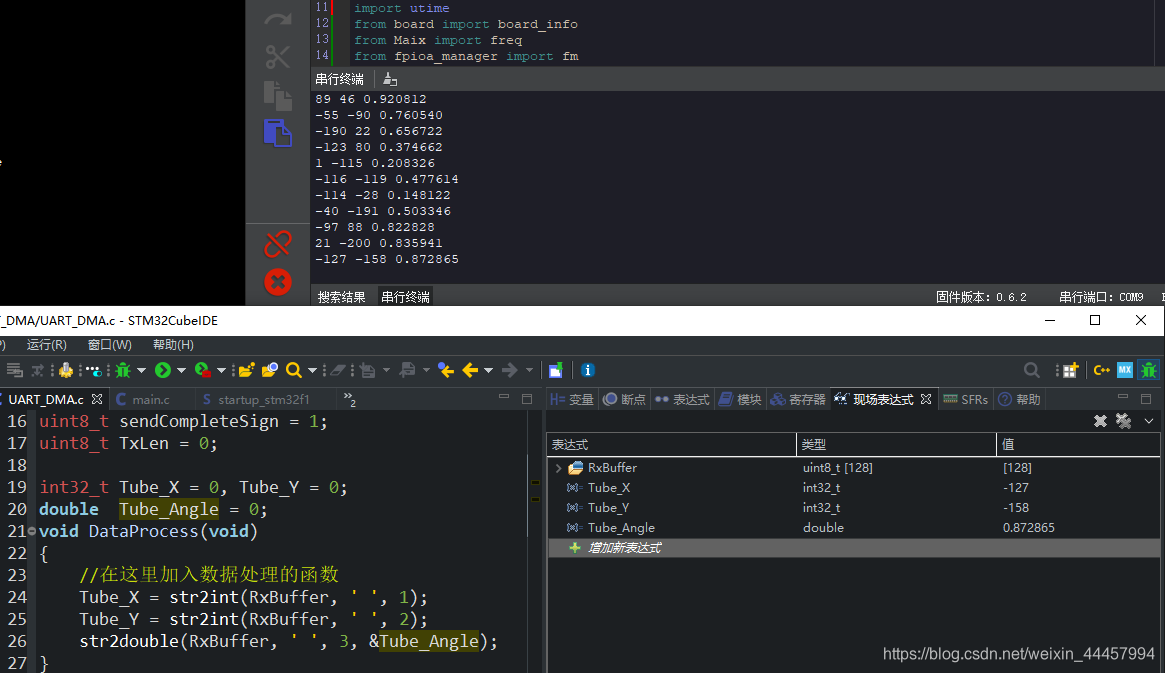This screenshot has width=1165, height=673.
Task: Open the 模块 (Modules) view tab
Action: 740,400
